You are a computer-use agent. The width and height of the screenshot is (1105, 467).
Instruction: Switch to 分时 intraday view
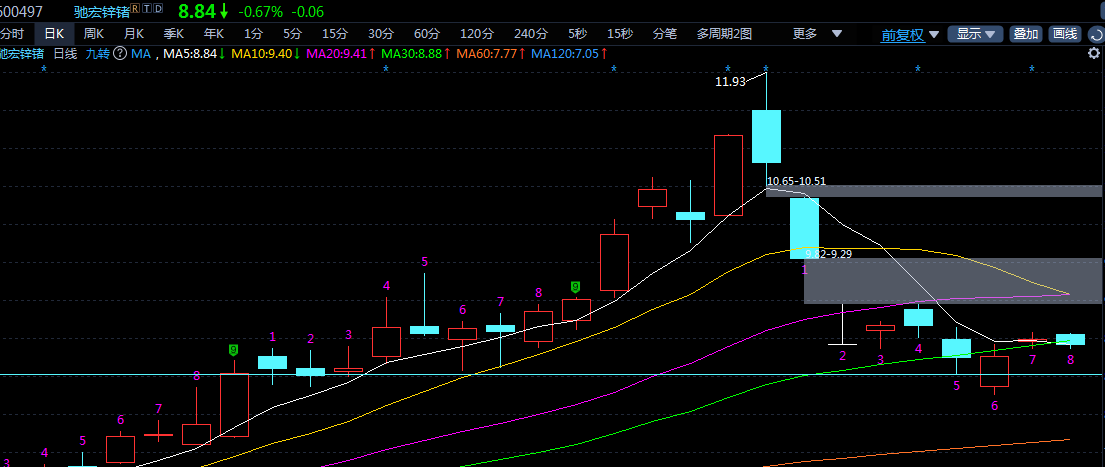(x=12, y=34)
